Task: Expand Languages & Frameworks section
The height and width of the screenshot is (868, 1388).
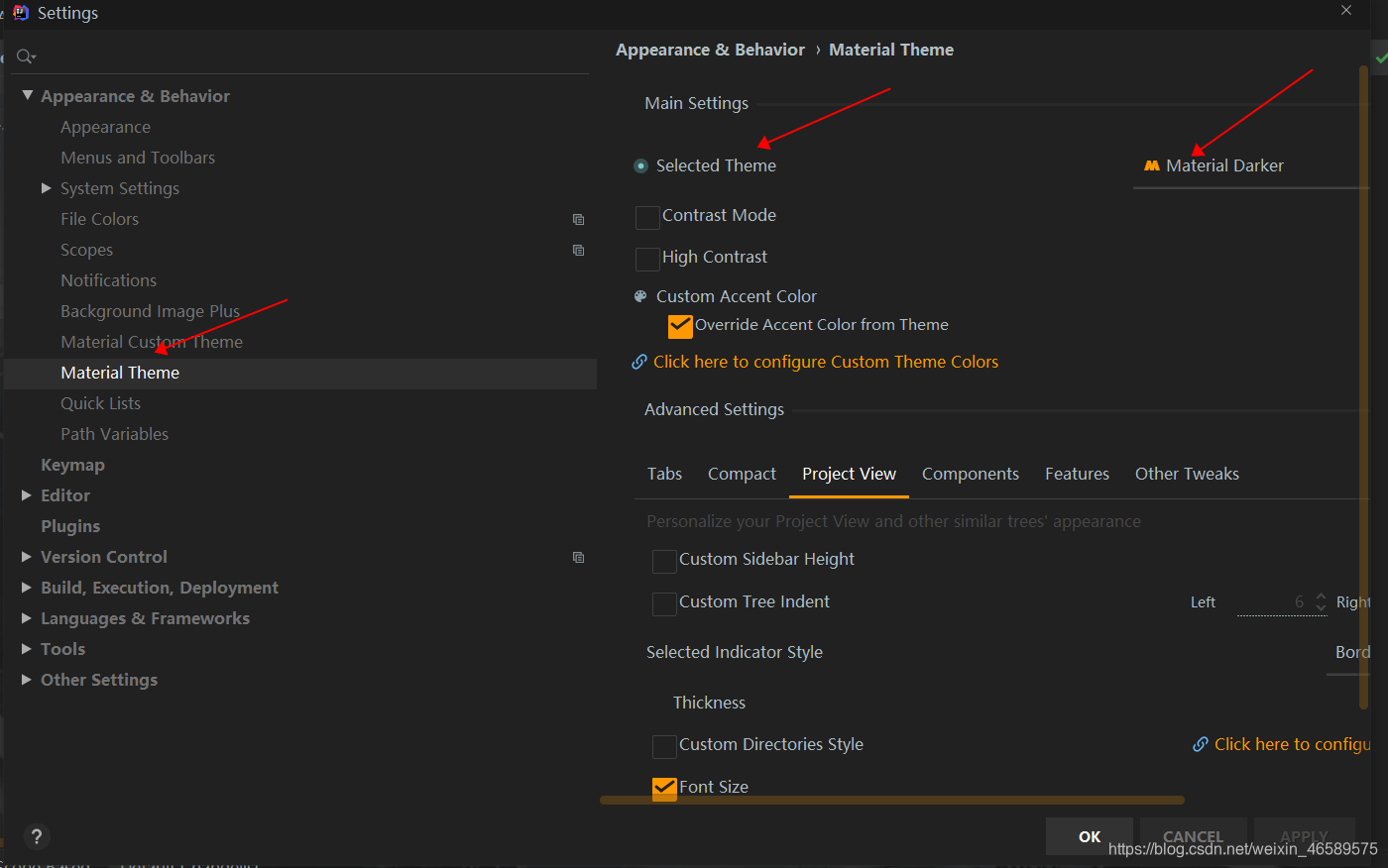Action: [x=27, y=618]
